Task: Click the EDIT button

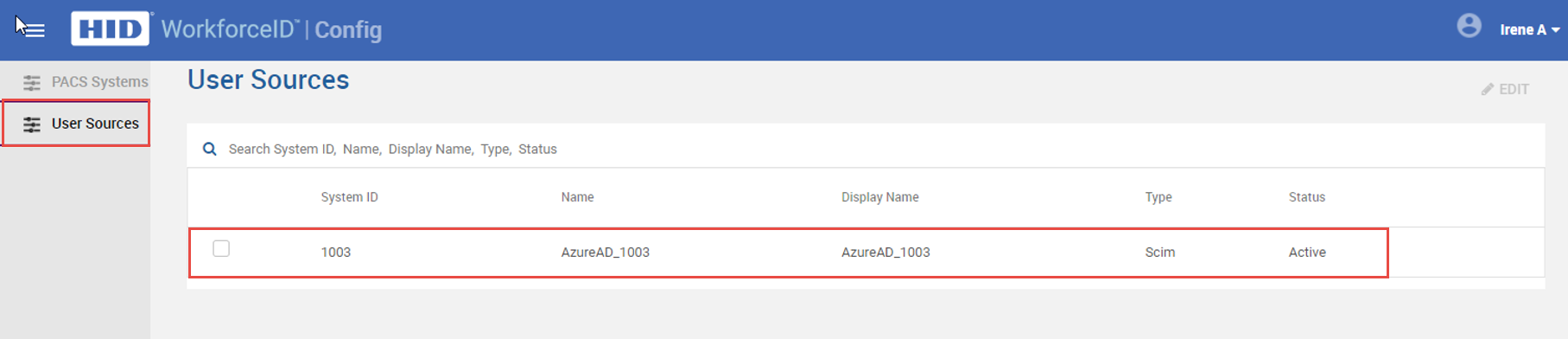Action: tap(1505, 89)
